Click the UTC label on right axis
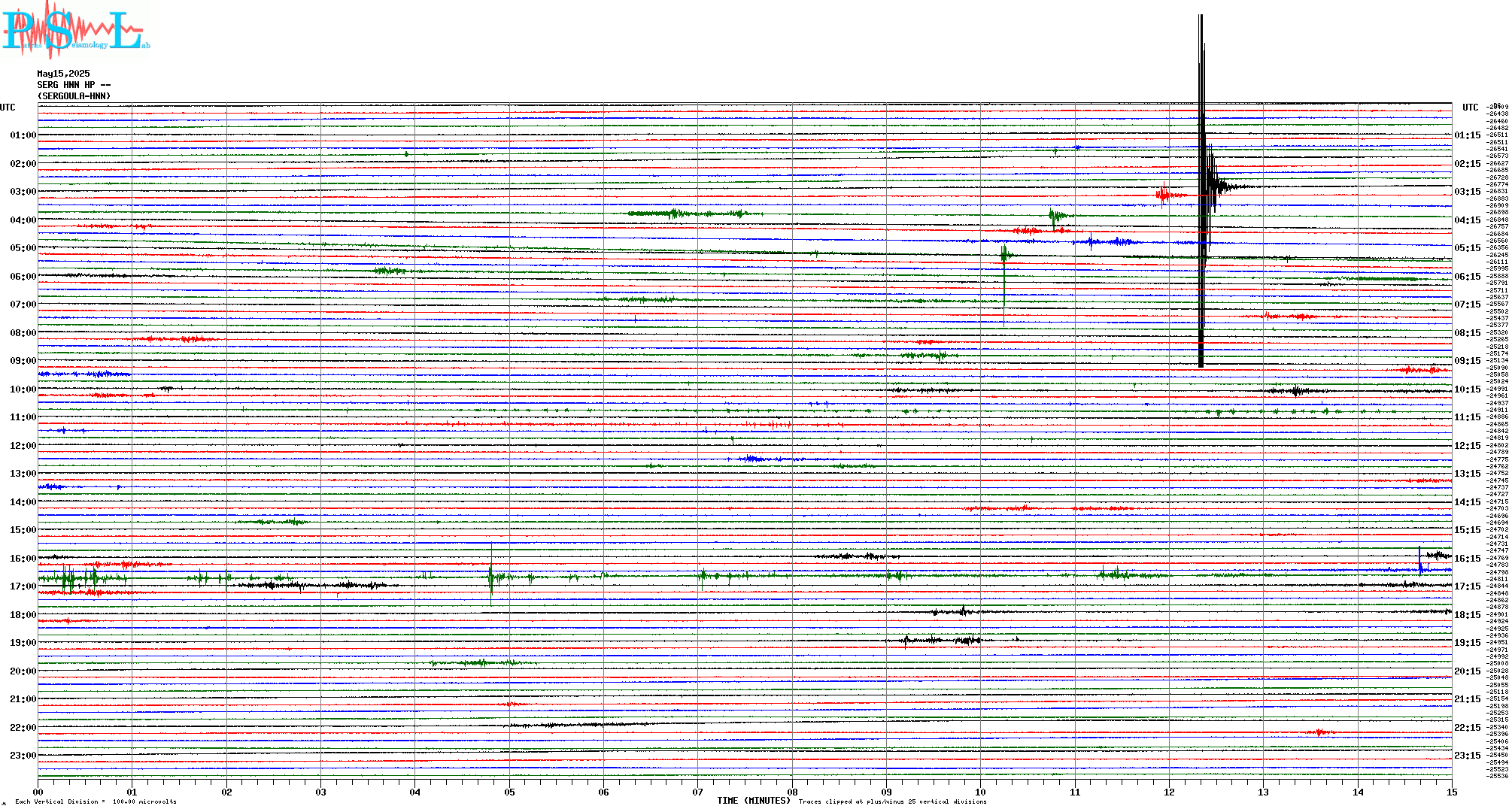 (1470, 108)
